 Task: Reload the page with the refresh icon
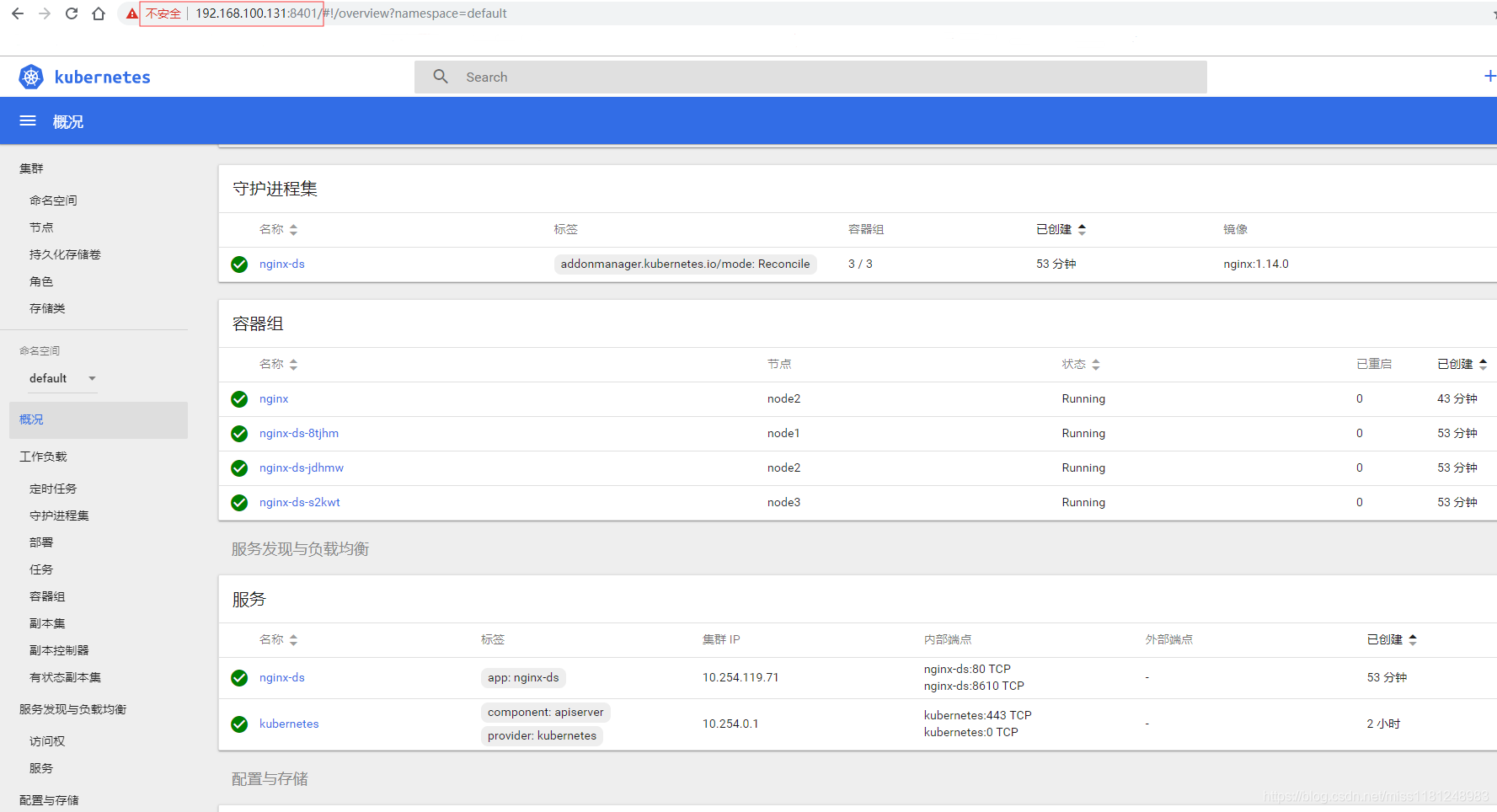coord(72,13)
